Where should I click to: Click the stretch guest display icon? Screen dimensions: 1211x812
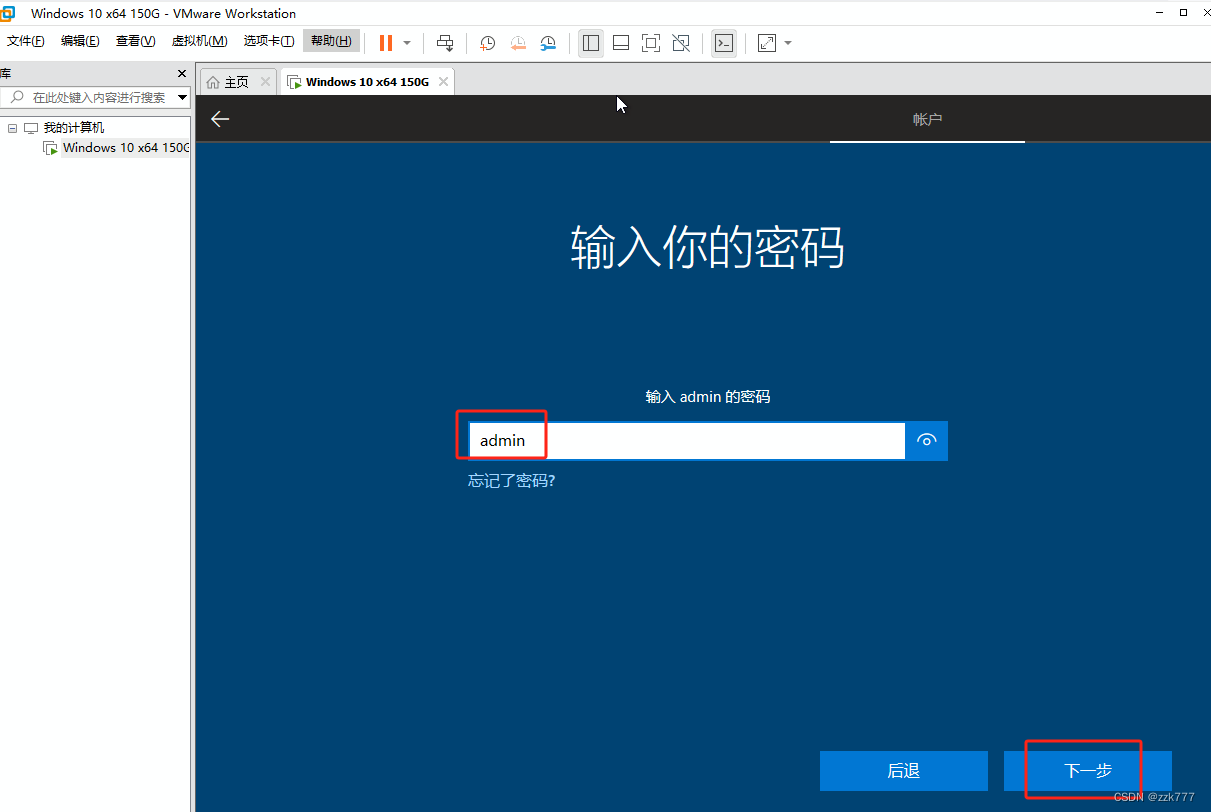[767, 43]
